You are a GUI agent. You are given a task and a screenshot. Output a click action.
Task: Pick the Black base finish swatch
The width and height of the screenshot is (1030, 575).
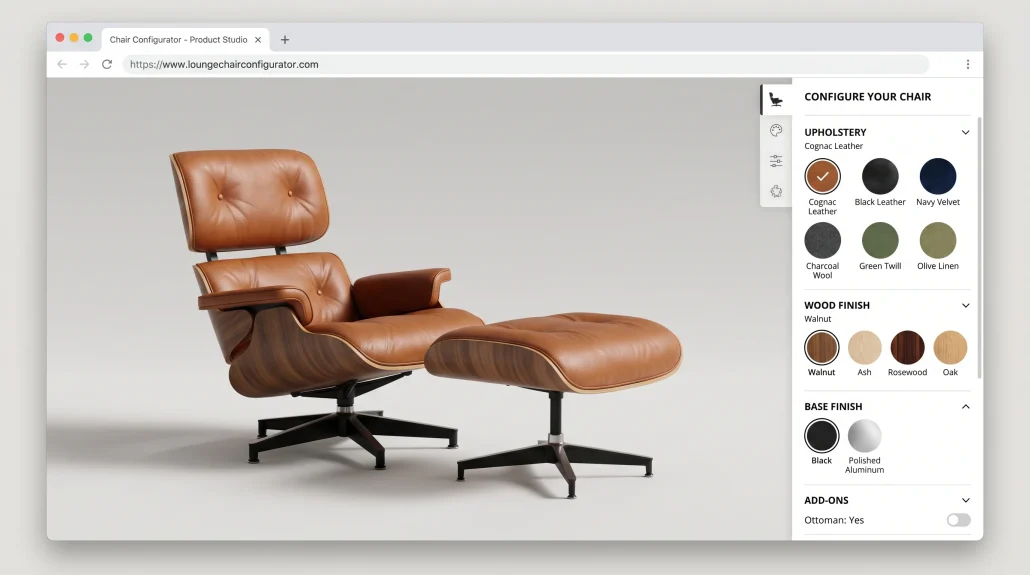click(822, 436)
